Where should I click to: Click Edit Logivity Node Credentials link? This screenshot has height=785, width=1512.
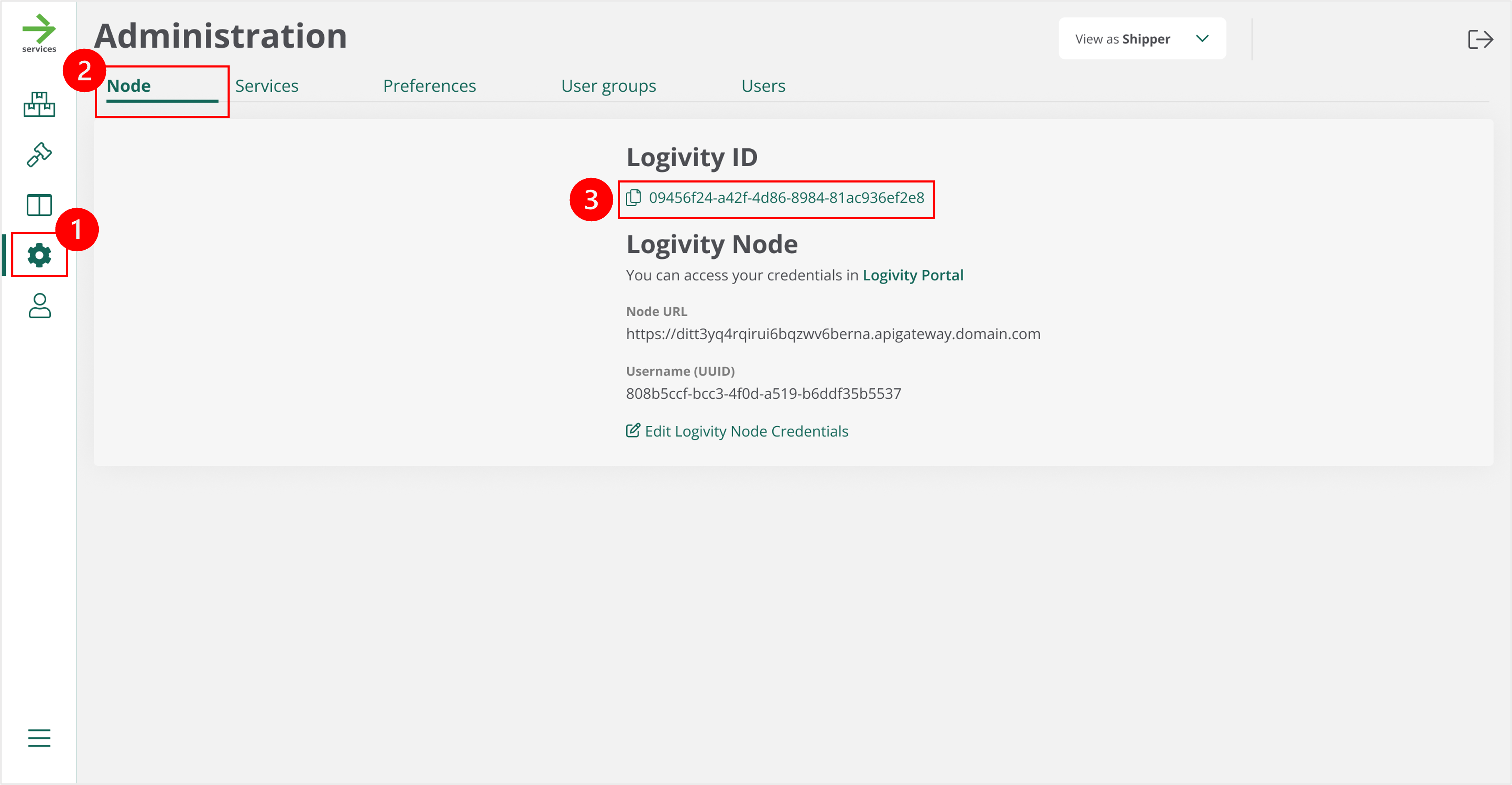746,431
